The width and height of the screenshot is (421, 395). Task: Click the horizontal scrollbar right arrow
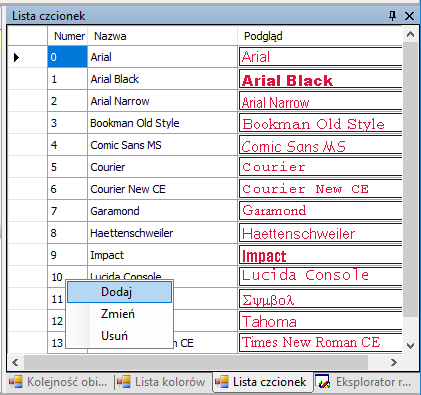(394, 362)
